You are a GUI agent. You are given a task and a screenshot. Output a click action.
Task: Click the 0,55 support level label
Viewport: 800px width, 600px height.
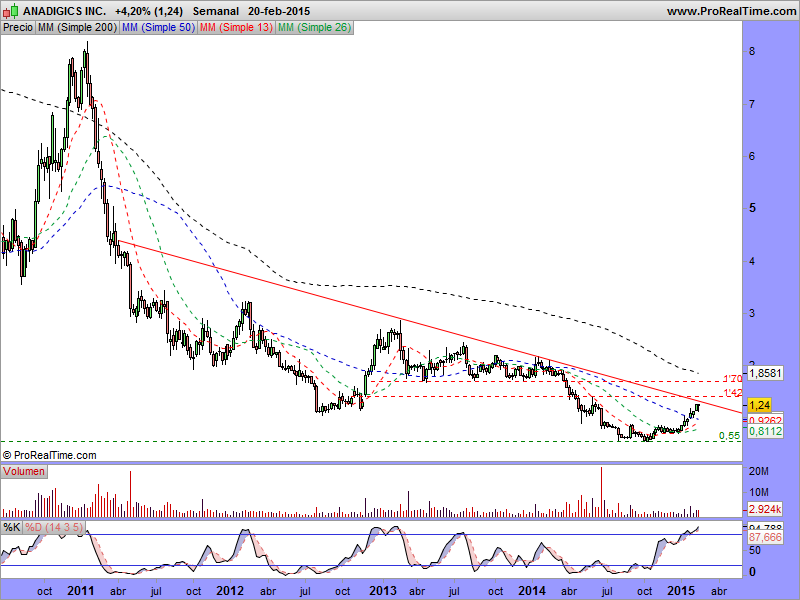click(729, 436)
